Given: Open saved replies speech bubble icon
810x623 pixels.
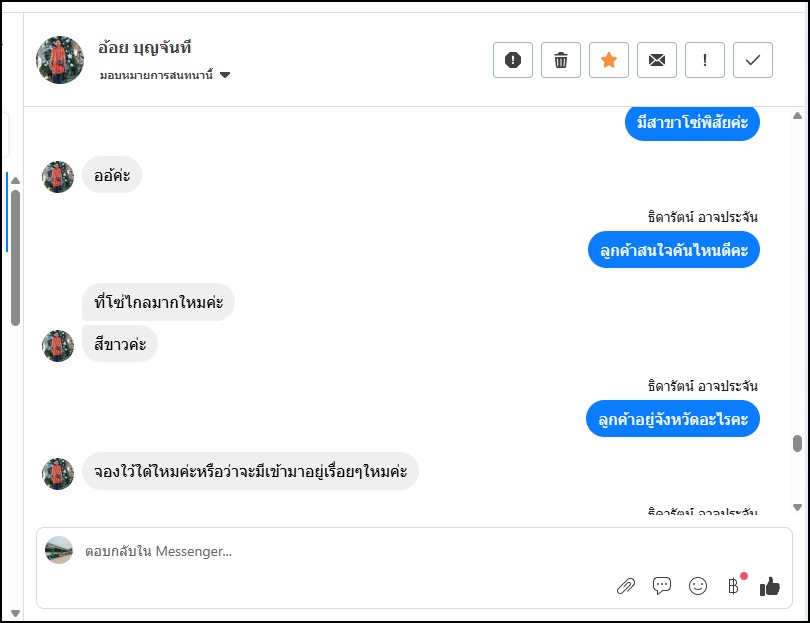Looking at the screenshot, I should 661,586.
